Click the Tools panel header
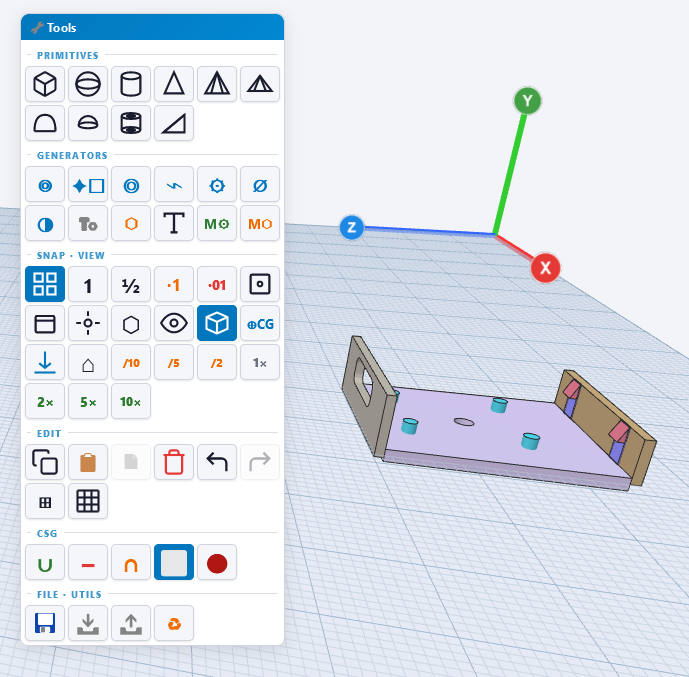The image size is (689, 677). (152, 27)
